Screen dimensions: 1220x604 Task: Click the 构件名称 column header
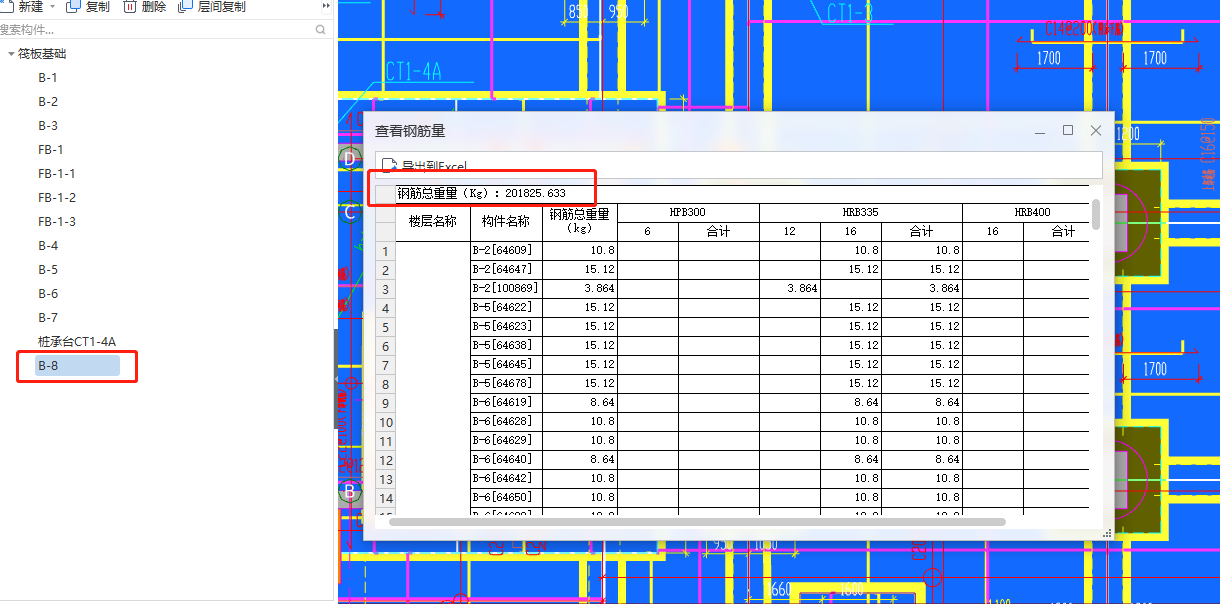click(x=506, y=222)
